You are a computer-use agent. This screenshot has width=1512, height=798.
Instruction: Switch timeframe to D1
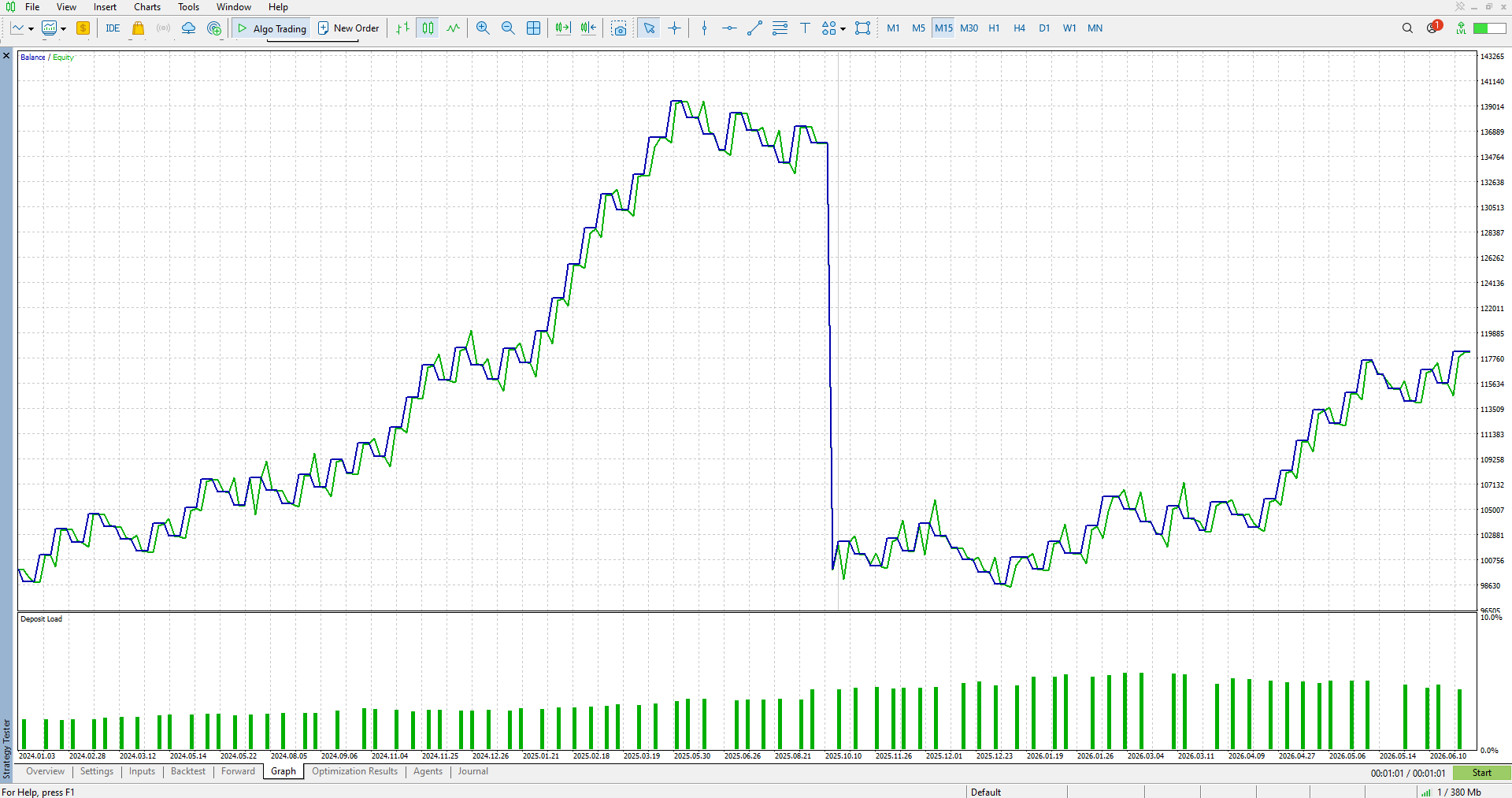click(1044, 28)
